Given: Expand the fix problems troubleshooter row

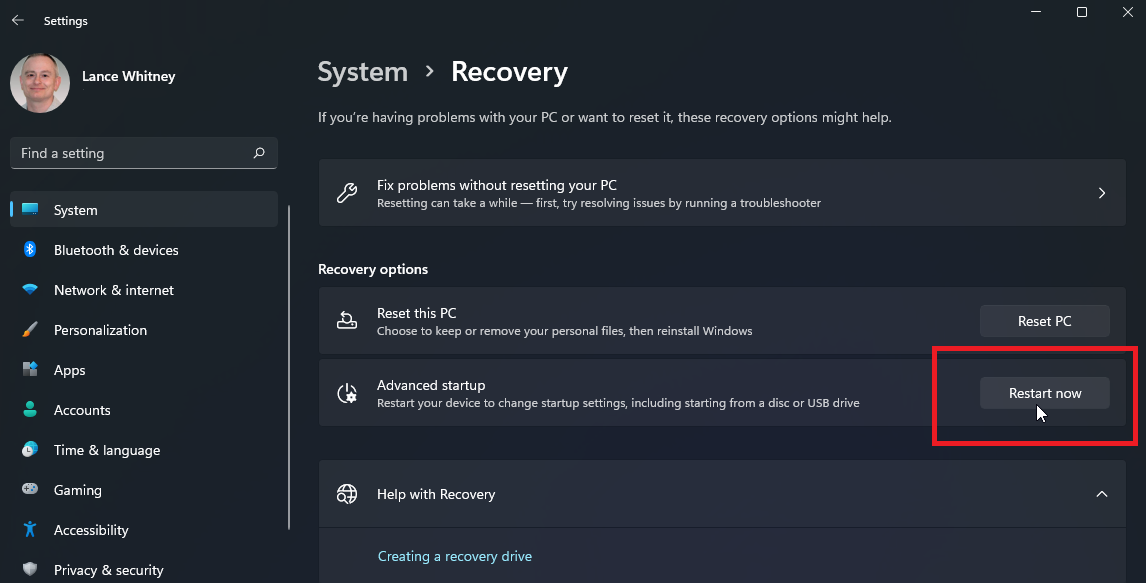Looking at the screenshot, I should [x=1102, y=192].
